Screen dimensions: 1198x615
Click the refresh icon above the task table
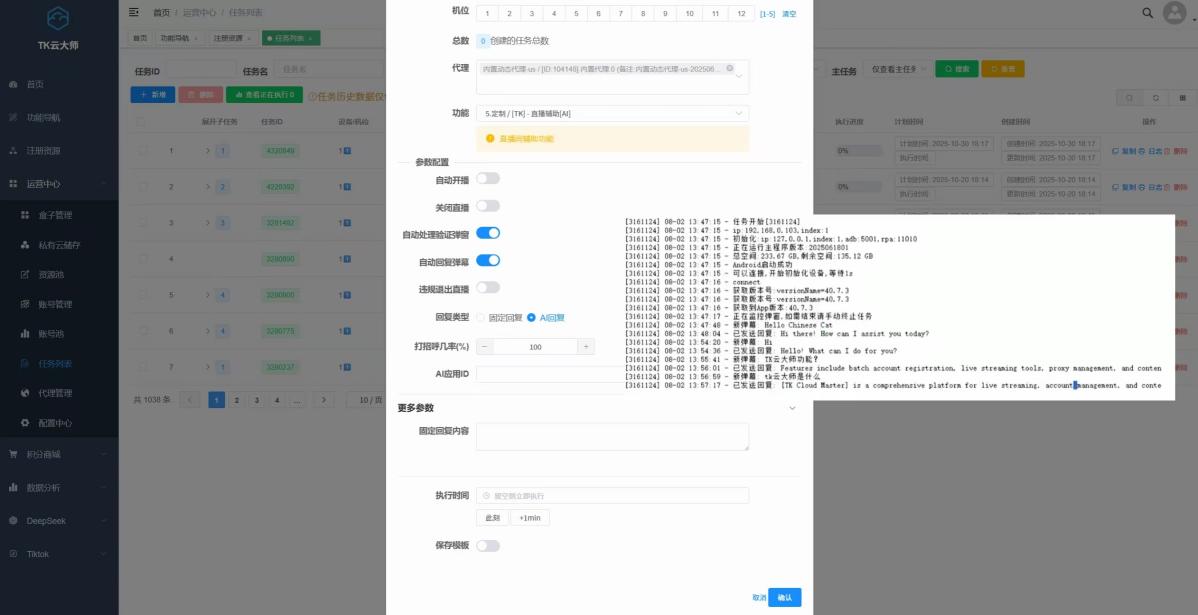1156,99
